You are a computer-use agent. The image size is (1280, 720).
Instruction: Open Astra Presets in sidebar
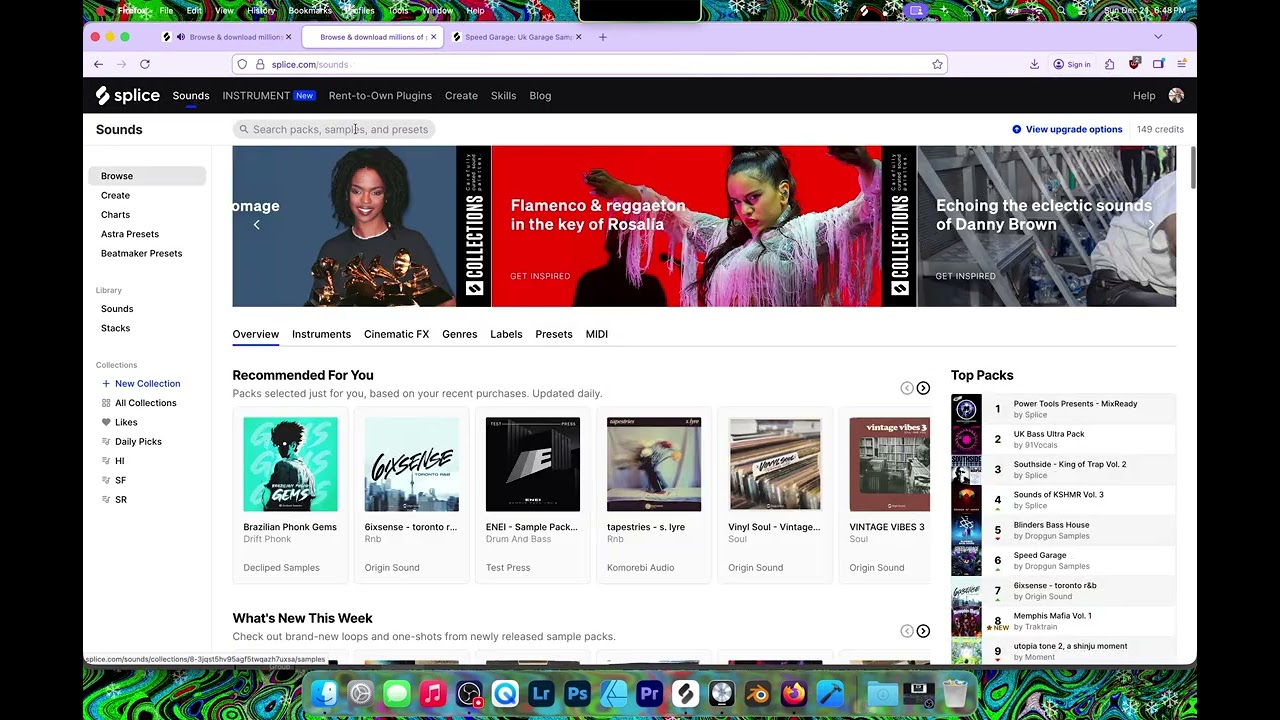click(130, 234)
